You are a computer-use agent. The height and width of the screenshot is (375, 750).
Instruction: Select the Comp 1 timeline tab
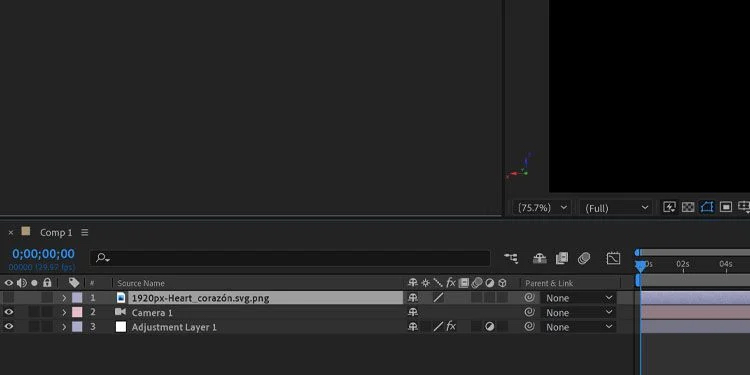point(56,232)
